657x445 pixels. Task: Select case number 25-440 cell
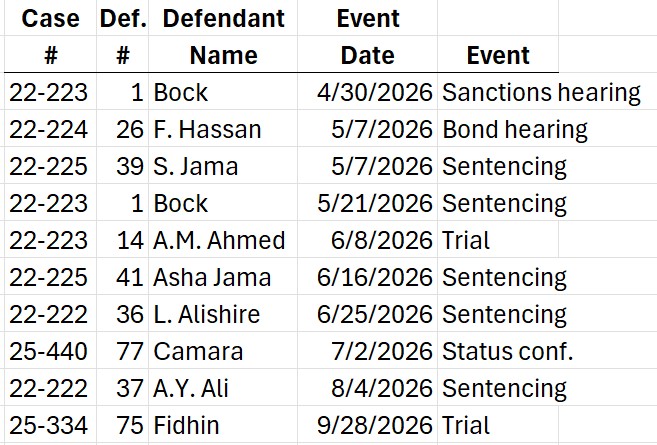[x=48, y=352]
